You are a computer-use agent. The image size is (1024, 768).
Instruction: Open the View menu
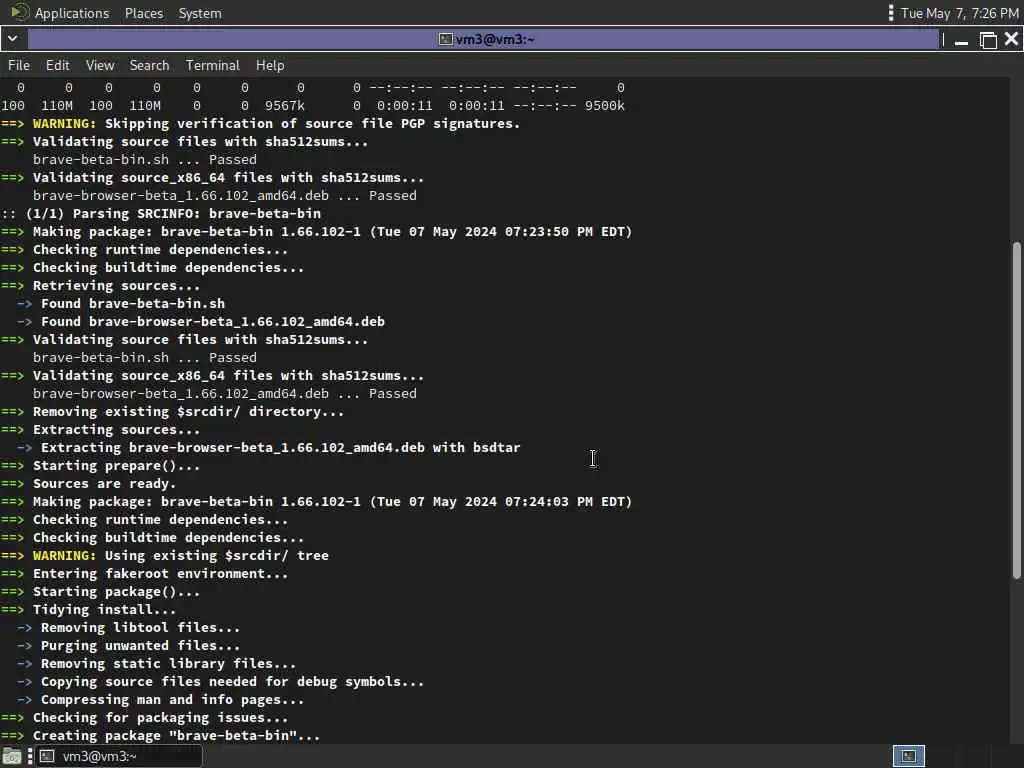(100, 65)
